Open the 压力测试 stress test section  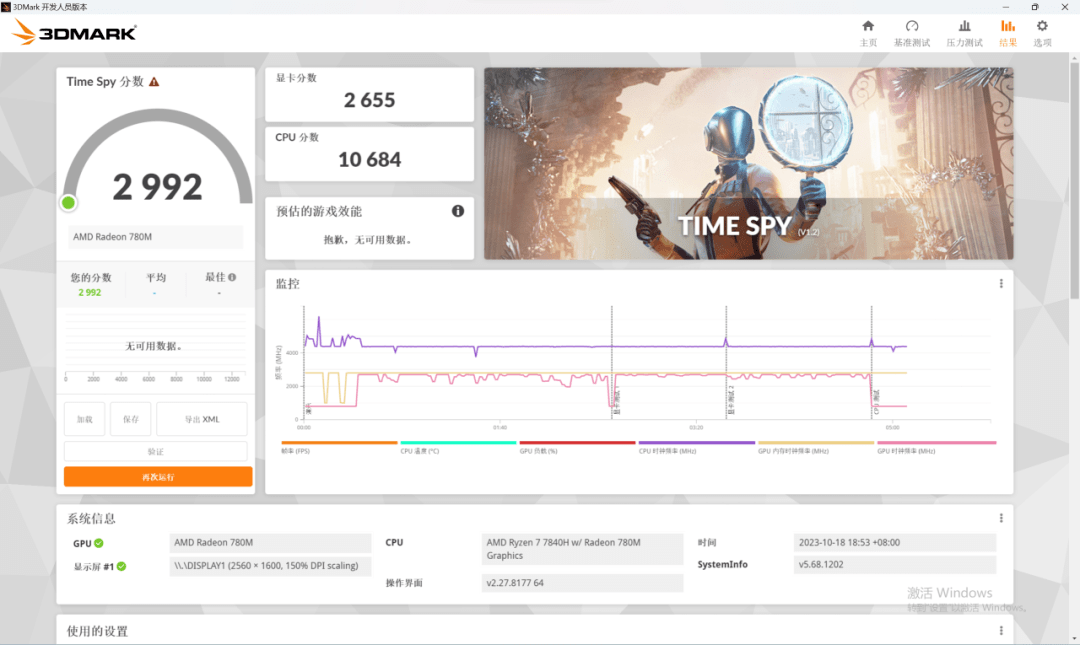point(964,33)
